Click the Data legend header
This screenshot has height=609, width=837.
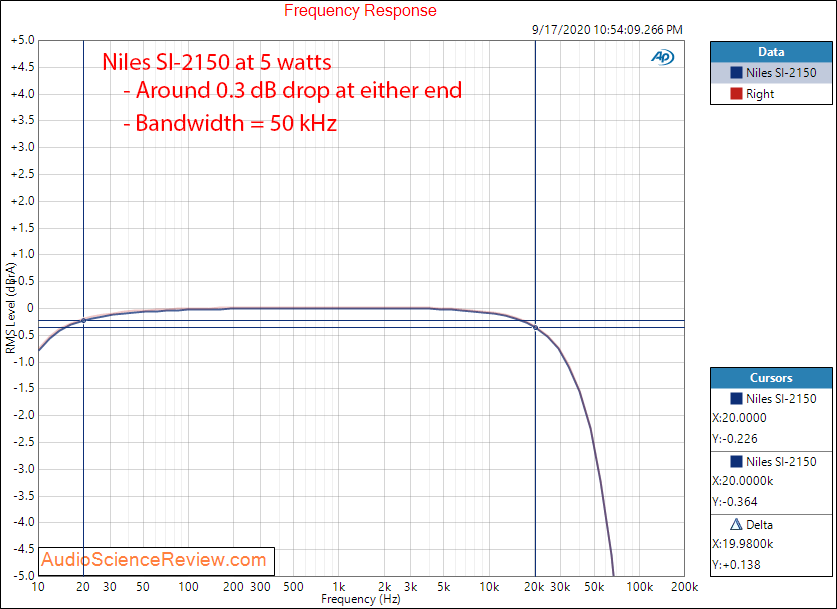[771, 52]
